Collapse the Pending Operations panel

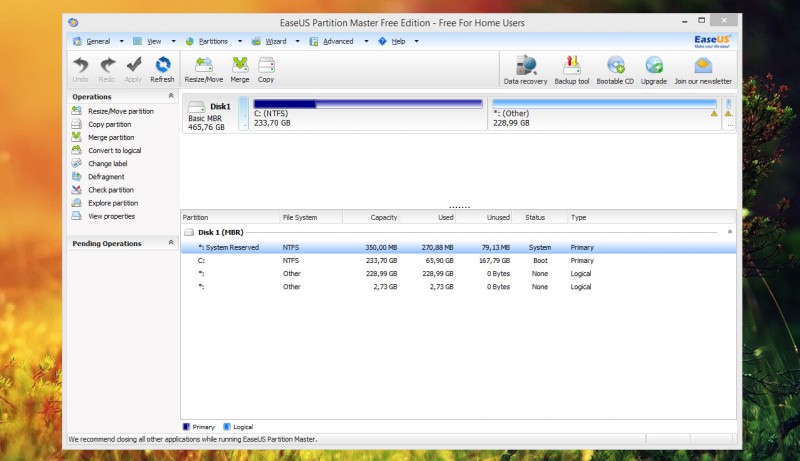pyautogui.click(x=171, y=243)
